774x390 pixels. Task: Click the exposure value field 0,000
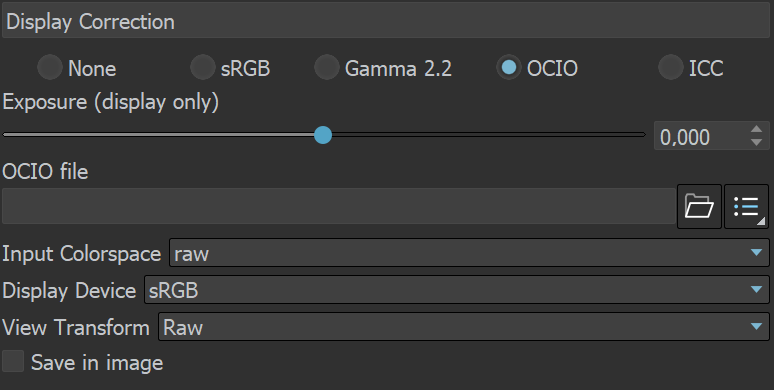point(701,136)
